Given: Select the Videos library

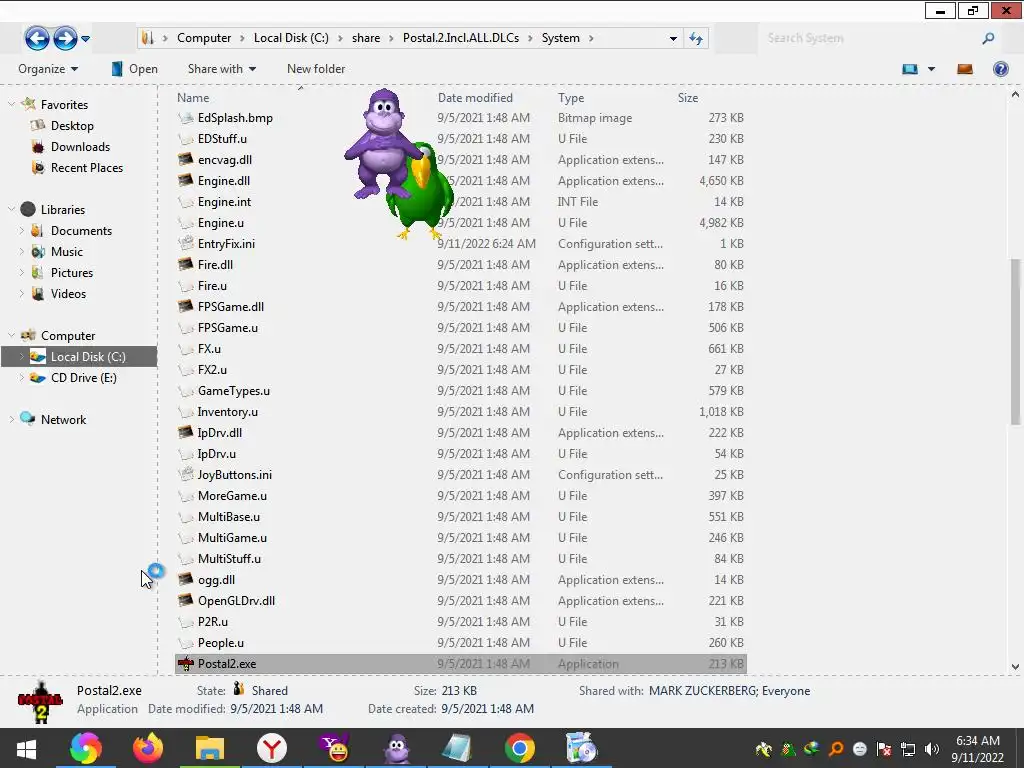Looking at the screenshot, I should (68, 294).
